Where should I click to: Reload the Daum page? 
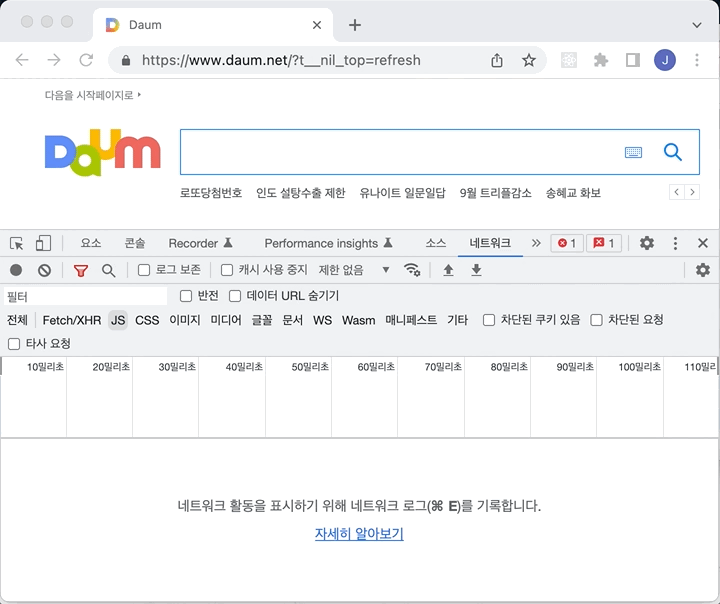86,60
